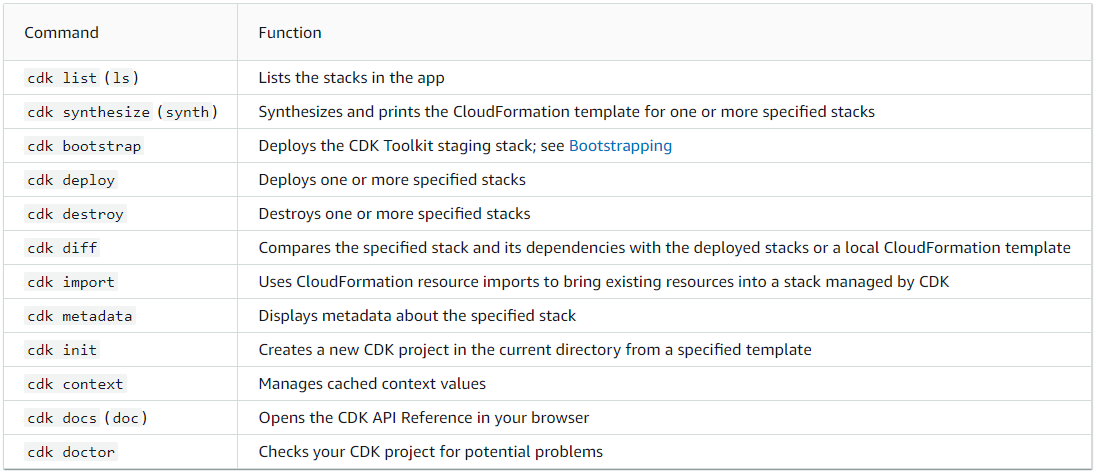Image resolution: width=1096 pixels, height=473 pixels.
Task: Click the synth alias in parentheses
Action: click(x=187, y=112)
